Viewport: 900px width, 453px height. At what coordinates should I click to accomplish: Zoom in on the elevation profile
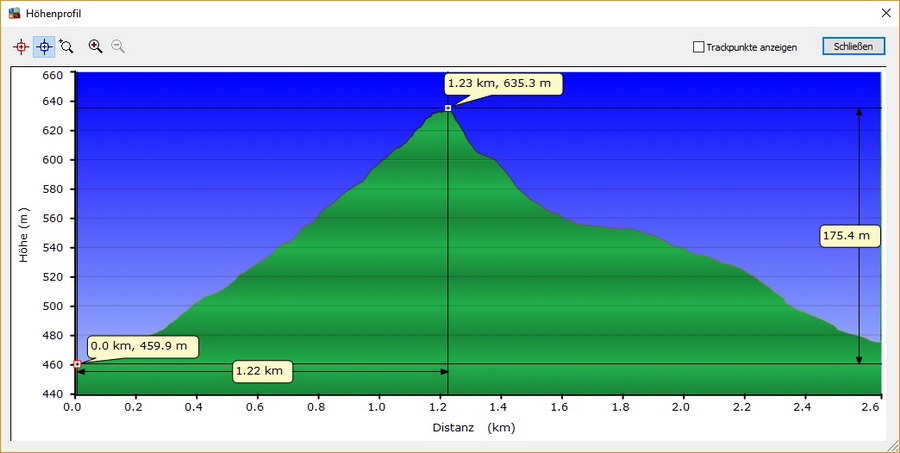click(96, 46)
